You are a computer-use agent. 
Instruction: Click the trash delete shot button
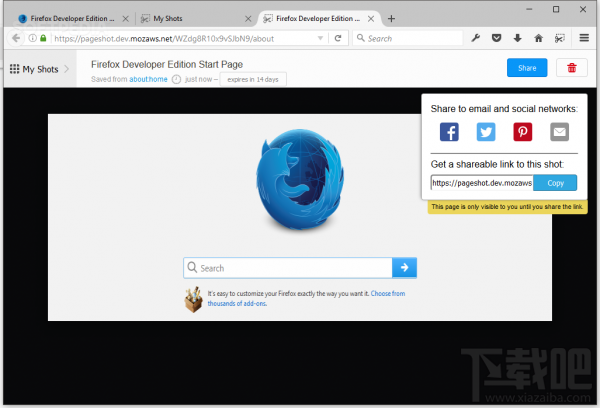tap(572, 68)
